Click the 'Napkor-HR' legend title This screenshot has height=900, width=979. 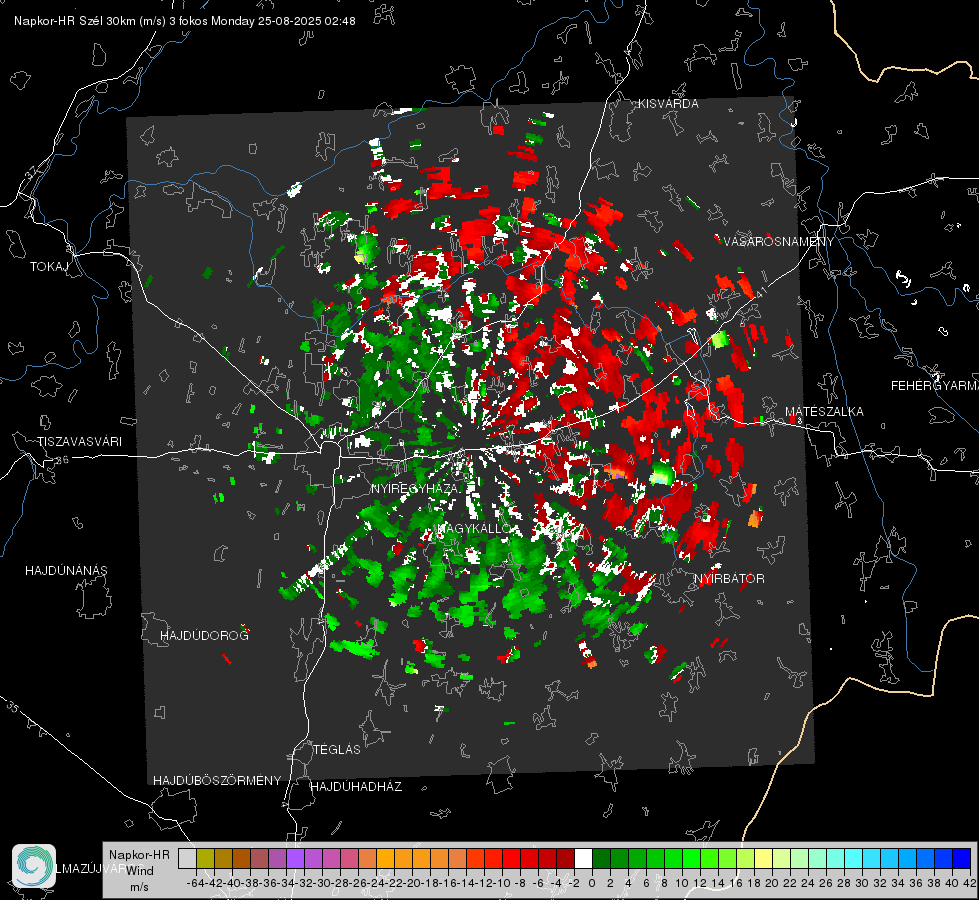pos(139,854)
